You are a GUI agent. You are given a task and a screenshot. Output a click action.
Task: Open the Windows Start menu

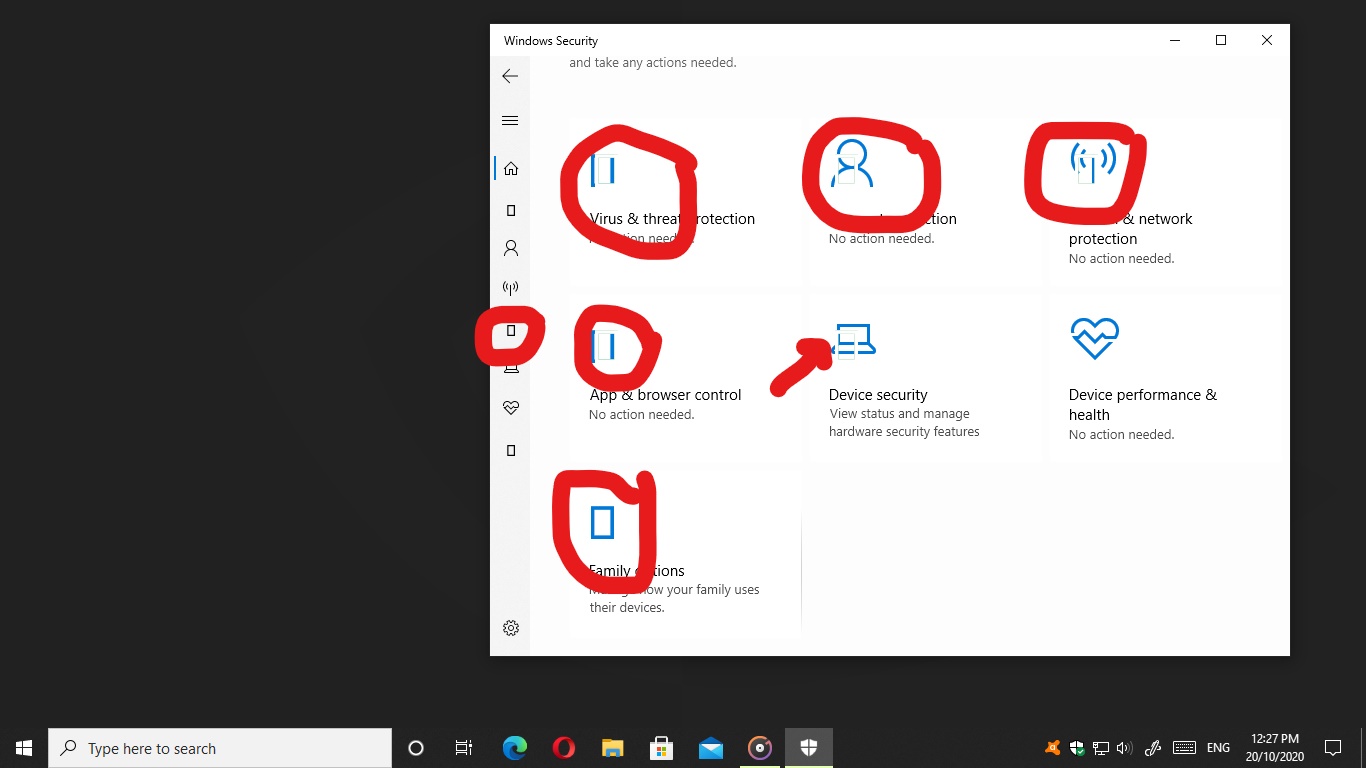[24, 748]
